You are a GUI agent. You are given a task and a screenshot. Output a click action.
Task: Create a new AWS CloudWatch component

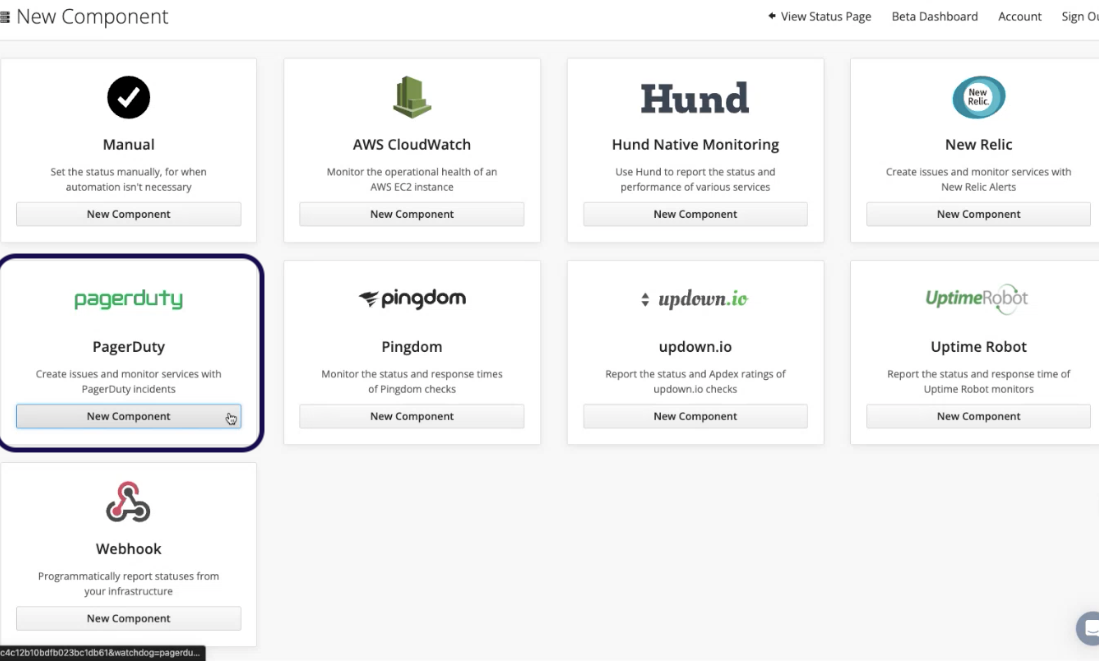tap(412, 214)
